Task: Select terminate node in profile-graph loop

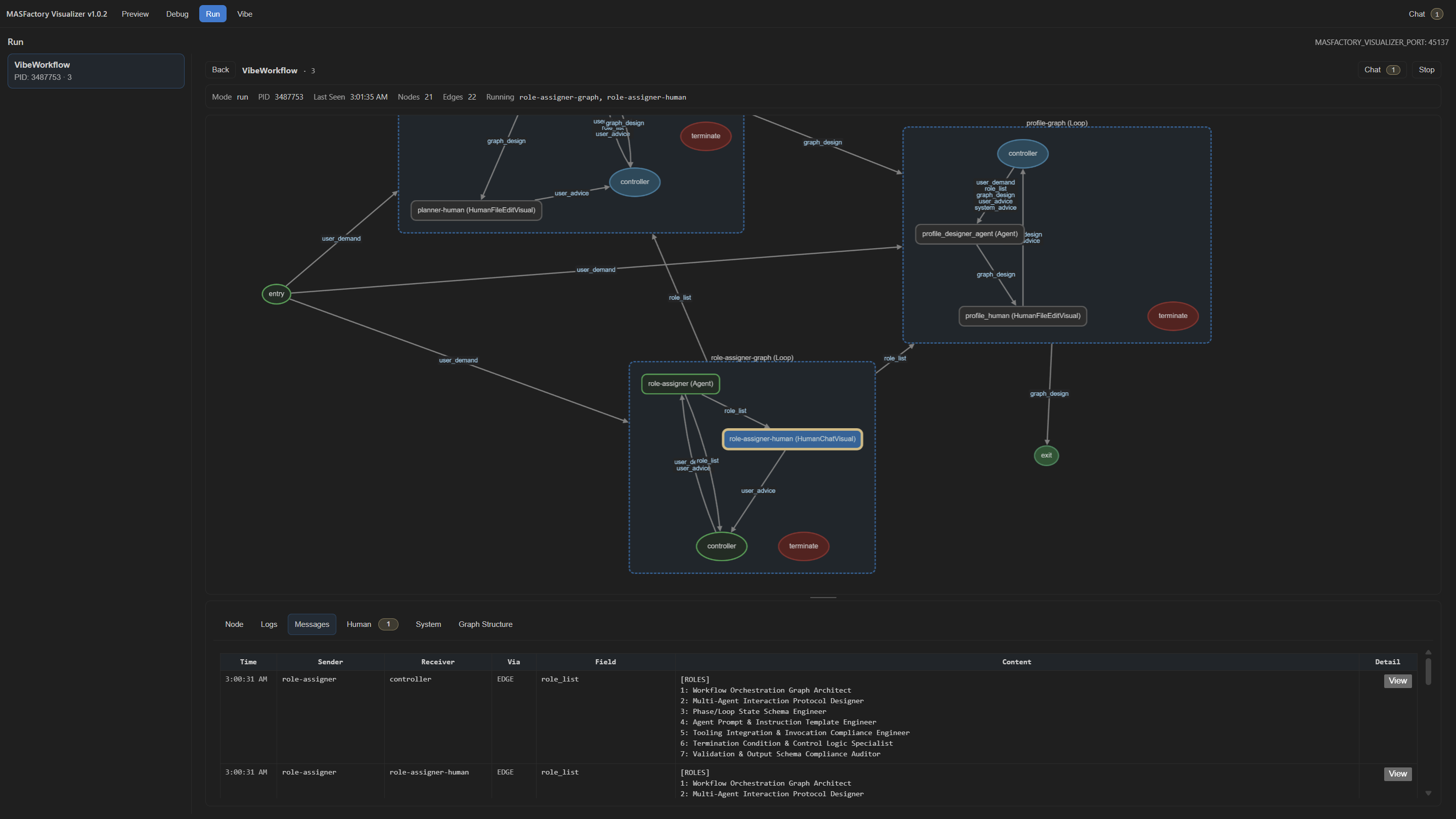Action: point(1172,316)
